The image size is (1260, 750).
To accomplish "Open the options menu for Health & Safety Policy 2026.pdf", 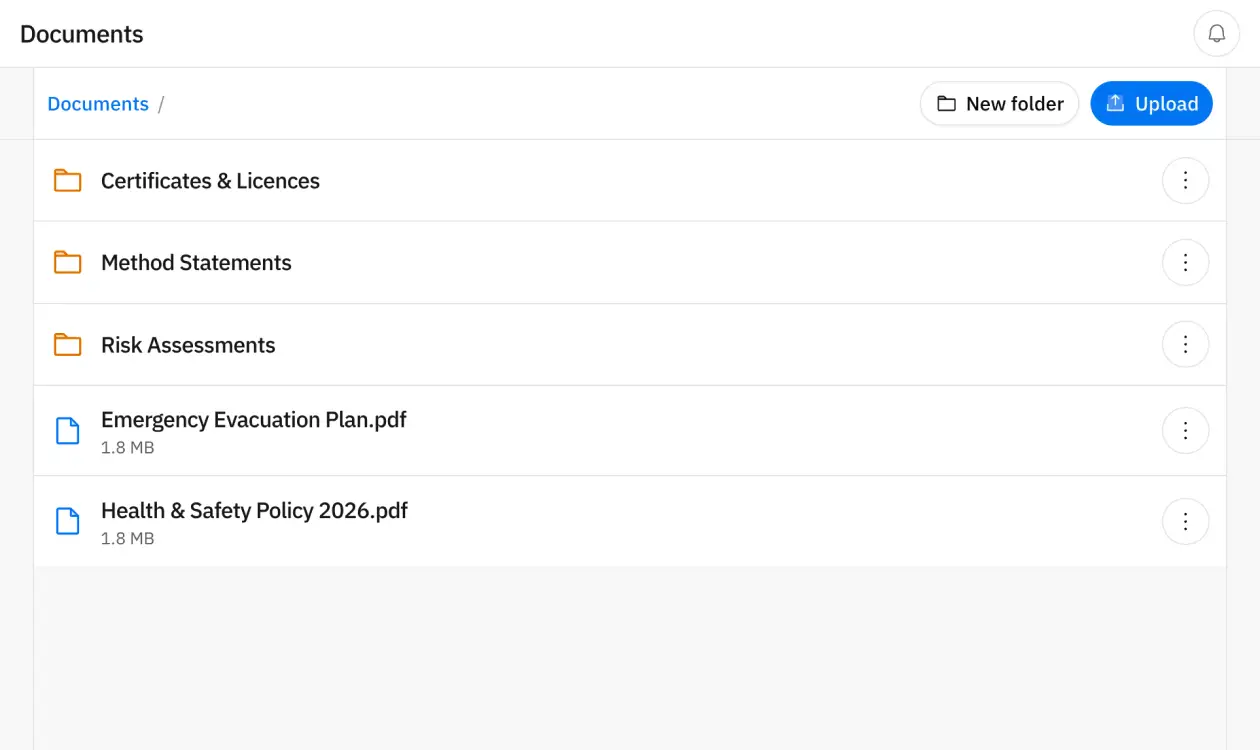I will point(1185,521).
